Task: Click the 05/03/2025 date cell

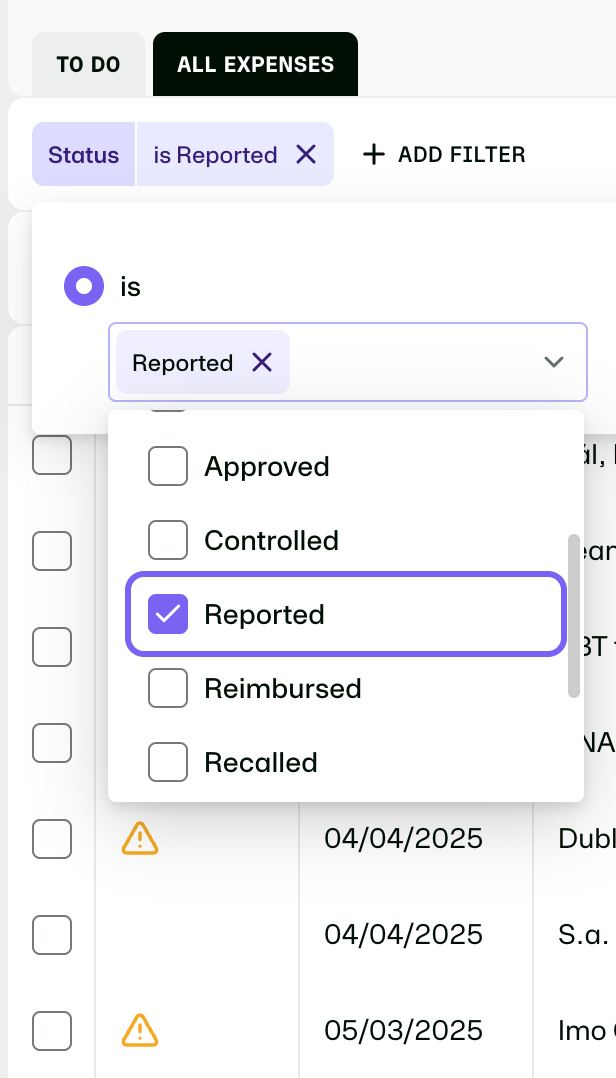Action: point(403,1031)
